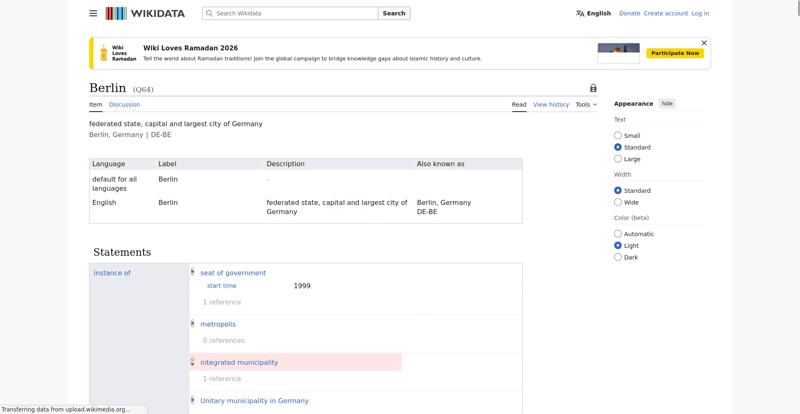Click the rank icon beside integrated municipality
This screenshot has height=414, width=800.
click(193, 362)
